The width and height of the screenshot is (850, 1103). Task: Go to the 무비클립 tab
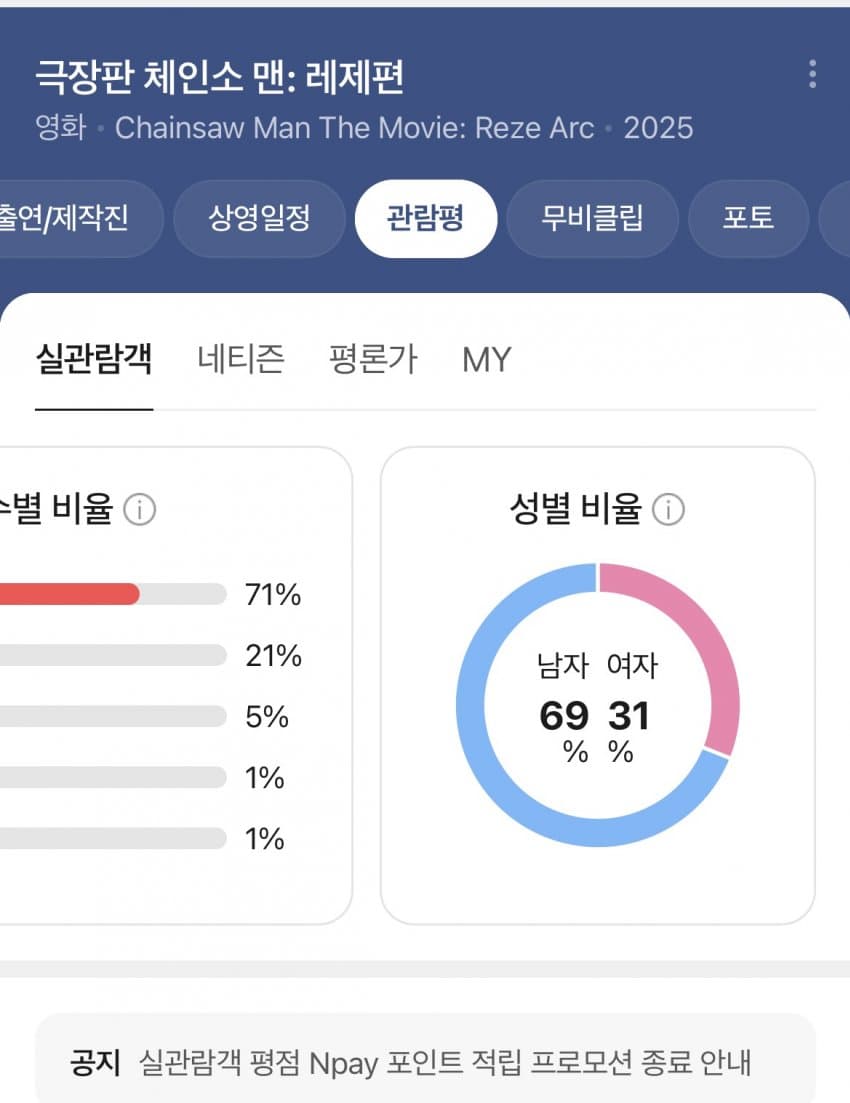tap(592, 218)
